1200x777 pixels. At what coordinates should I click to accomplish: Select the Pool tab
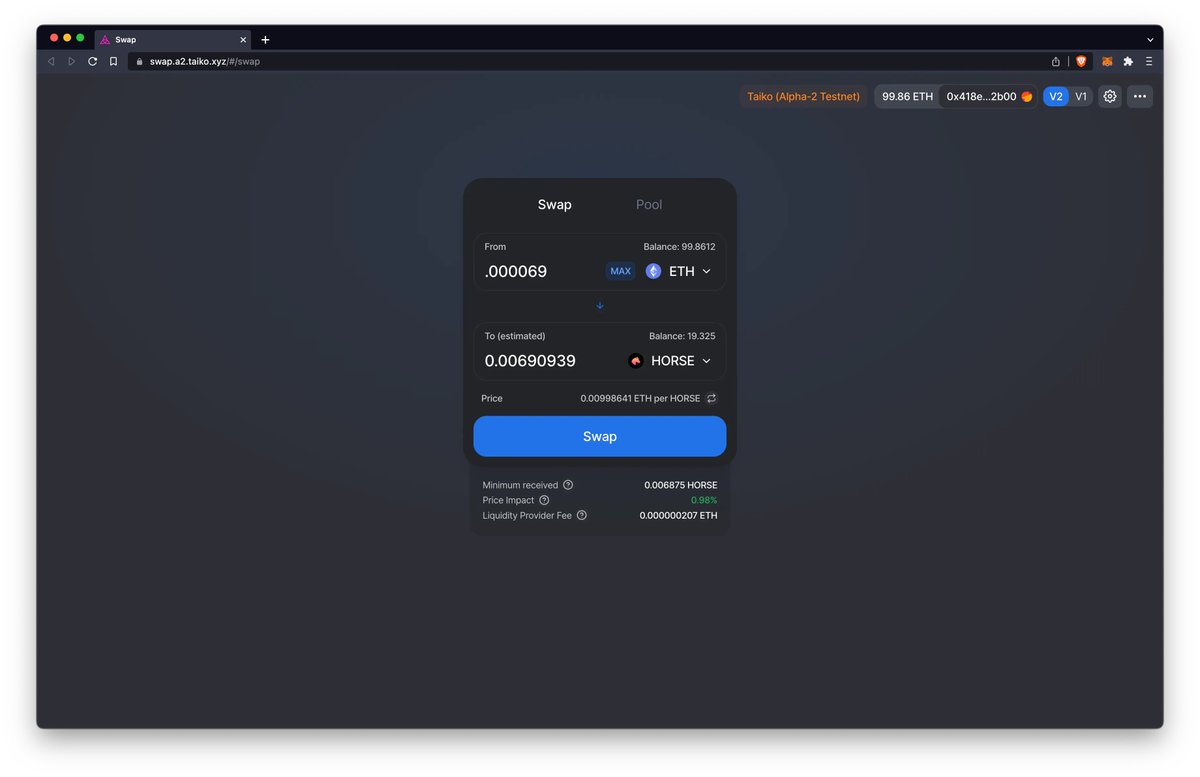coord(649,204)
